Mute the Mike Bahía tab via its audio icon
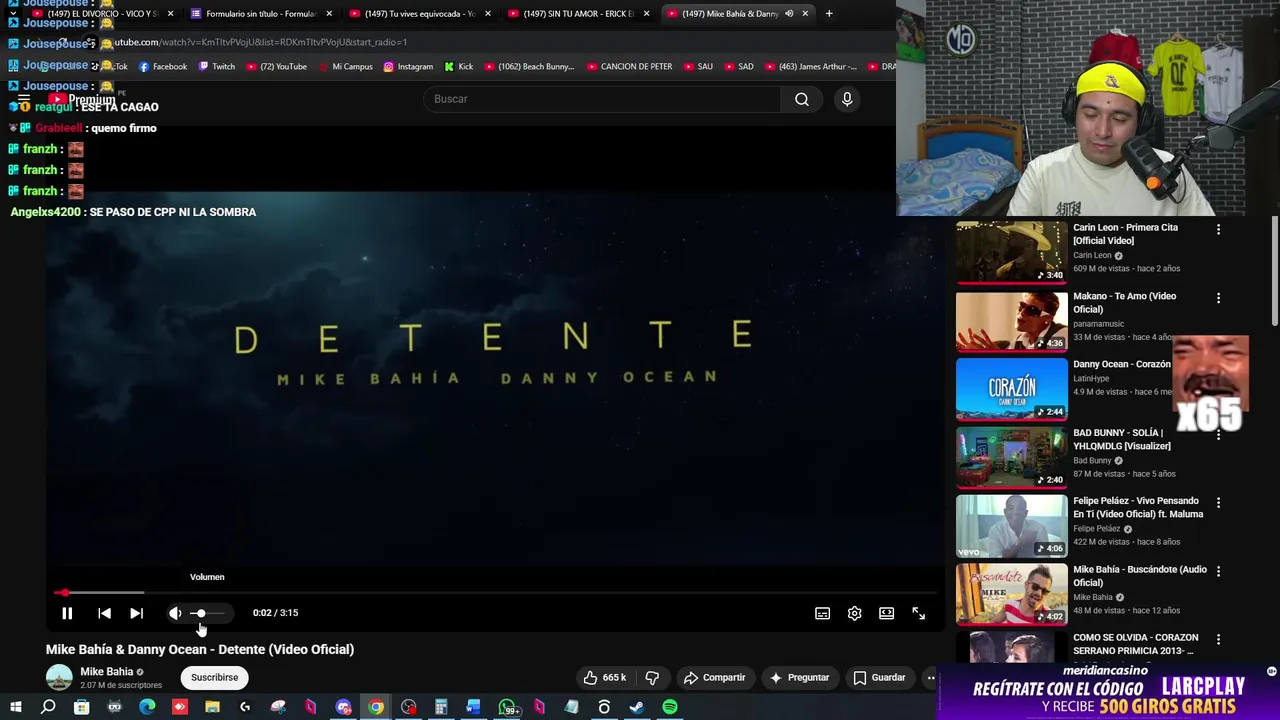The image size is (1280, 720). point(789,14)
